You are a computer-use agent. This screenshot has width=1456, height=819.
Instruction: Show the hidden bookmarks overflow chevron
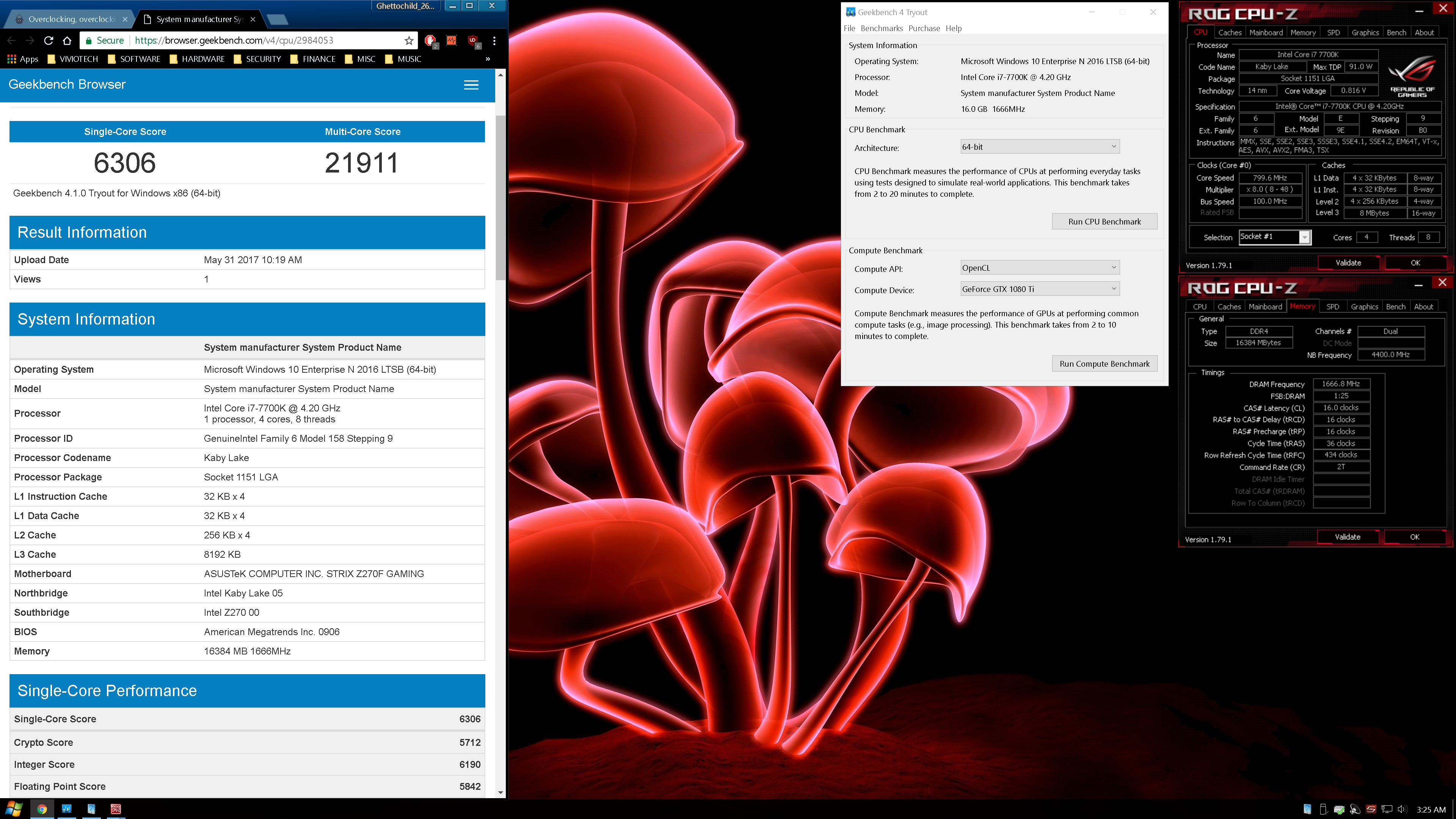coord(488,59)
